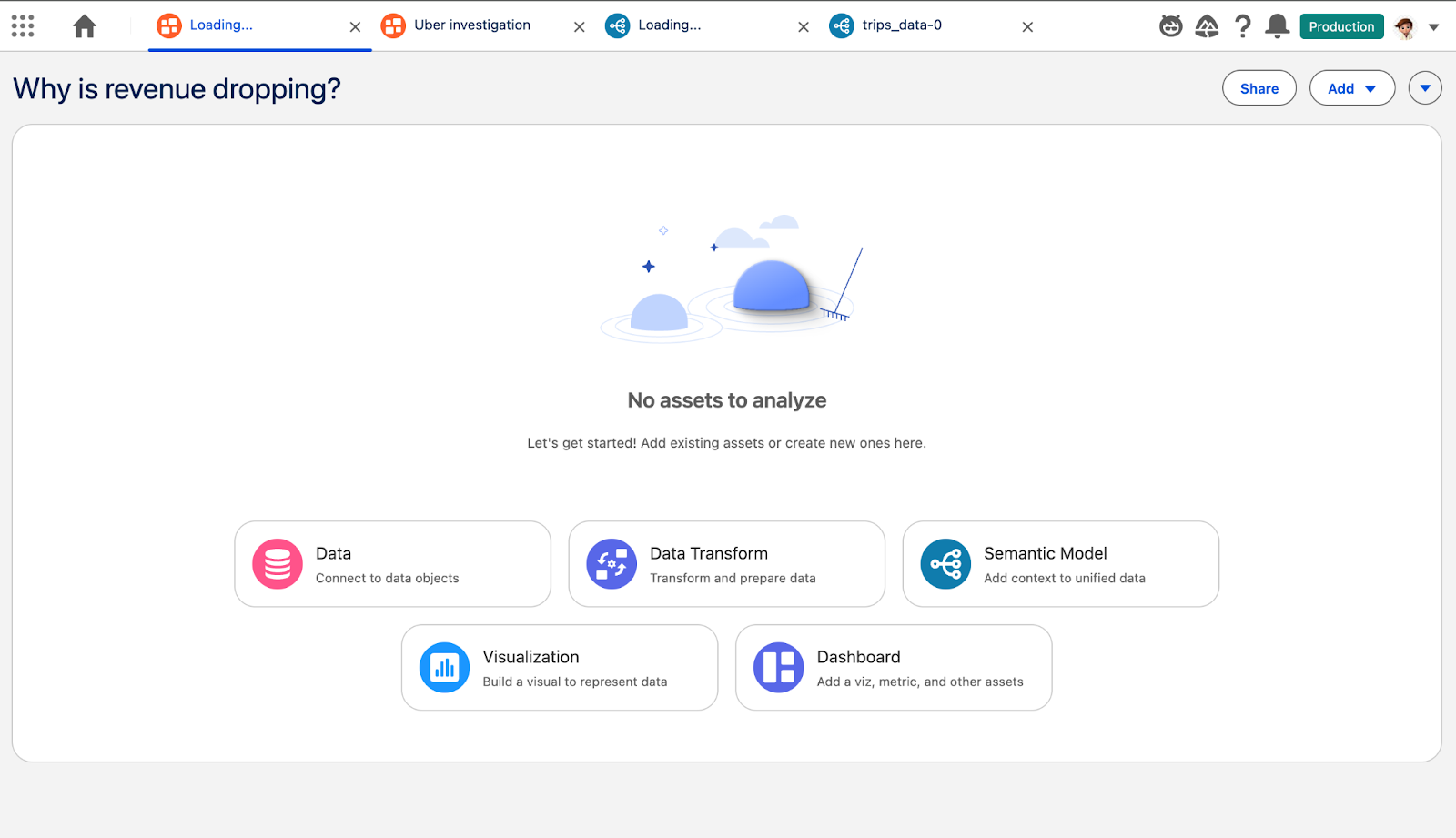Click the blue Visualization chart icon
Image resolution: width=1456 pixels, height=838 pixels.
point(444,668)
